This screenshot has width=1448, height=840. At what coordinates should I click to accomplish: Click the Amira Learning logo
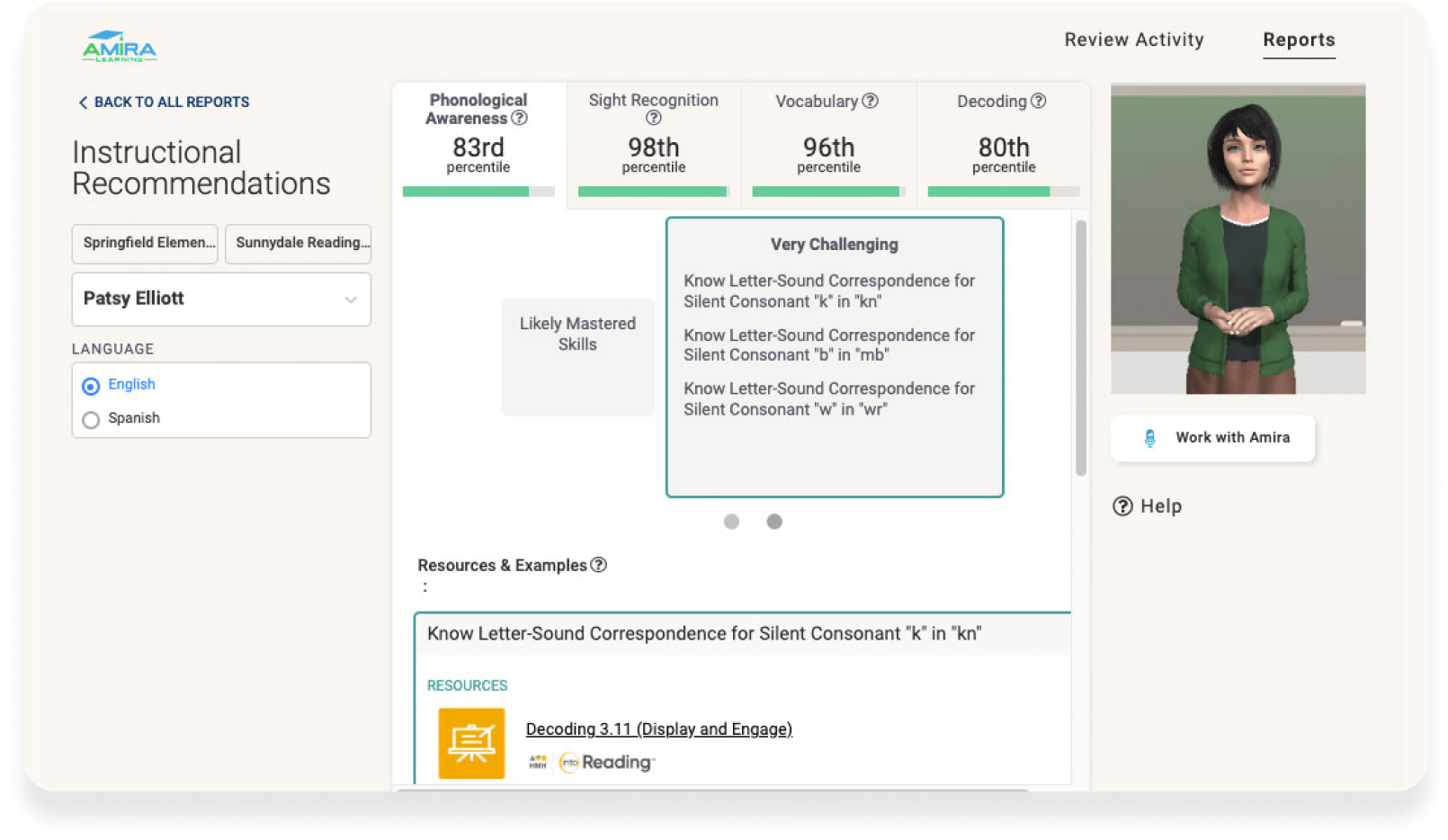(120, 47)
